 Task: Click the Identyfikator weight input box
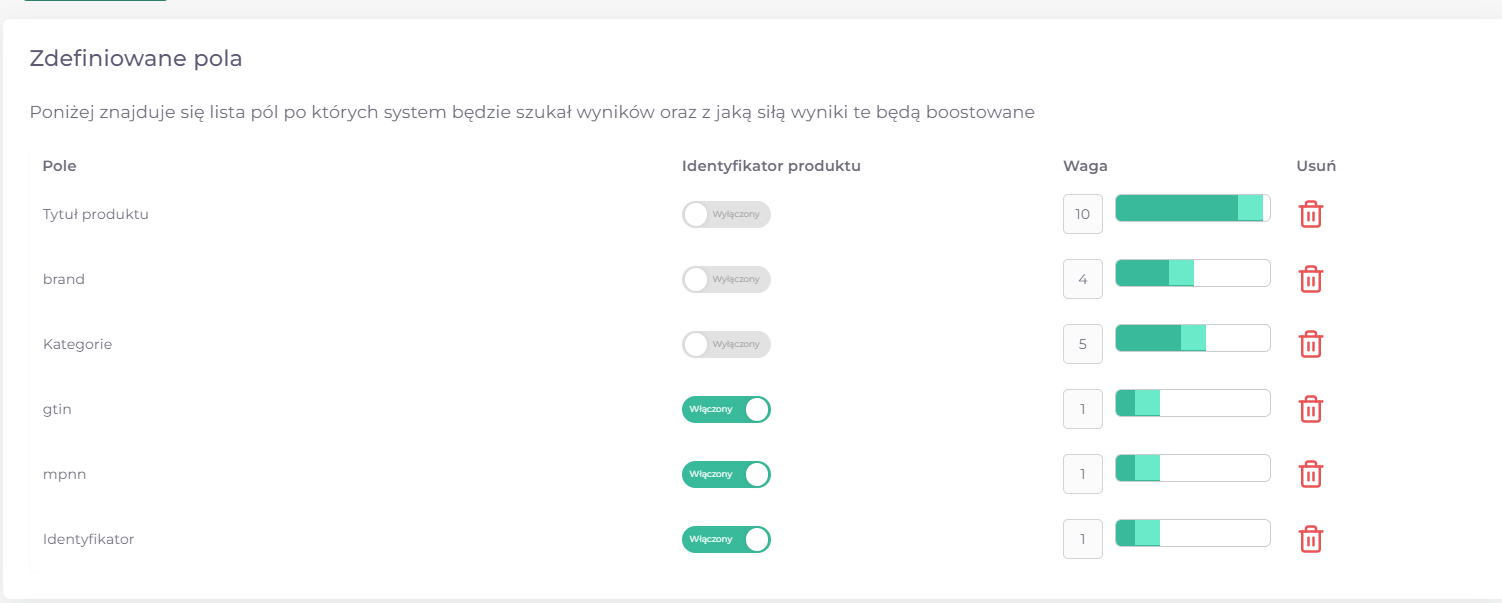tap(1083, 539)
